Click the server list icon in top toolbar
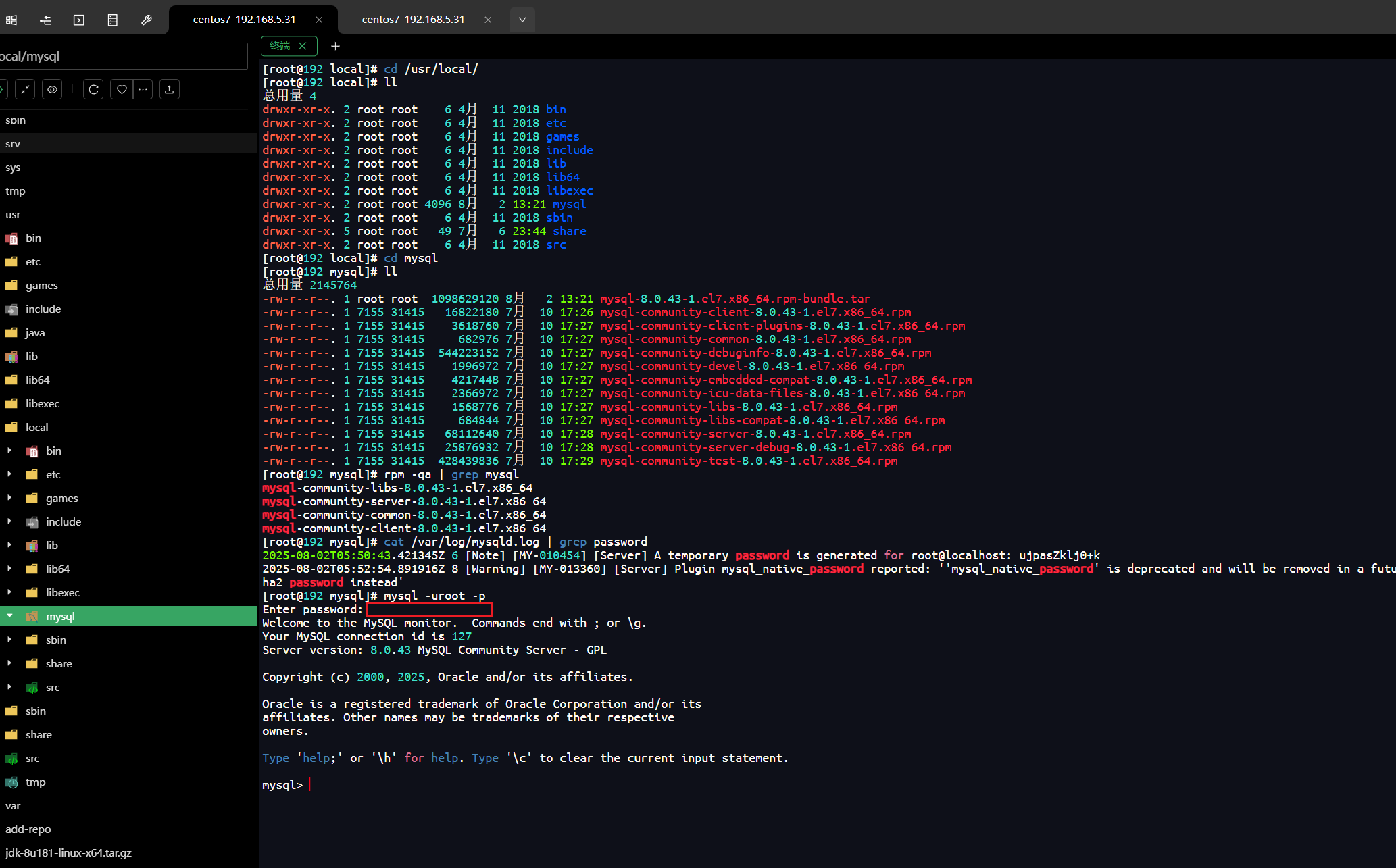 [x=112, y=20]
